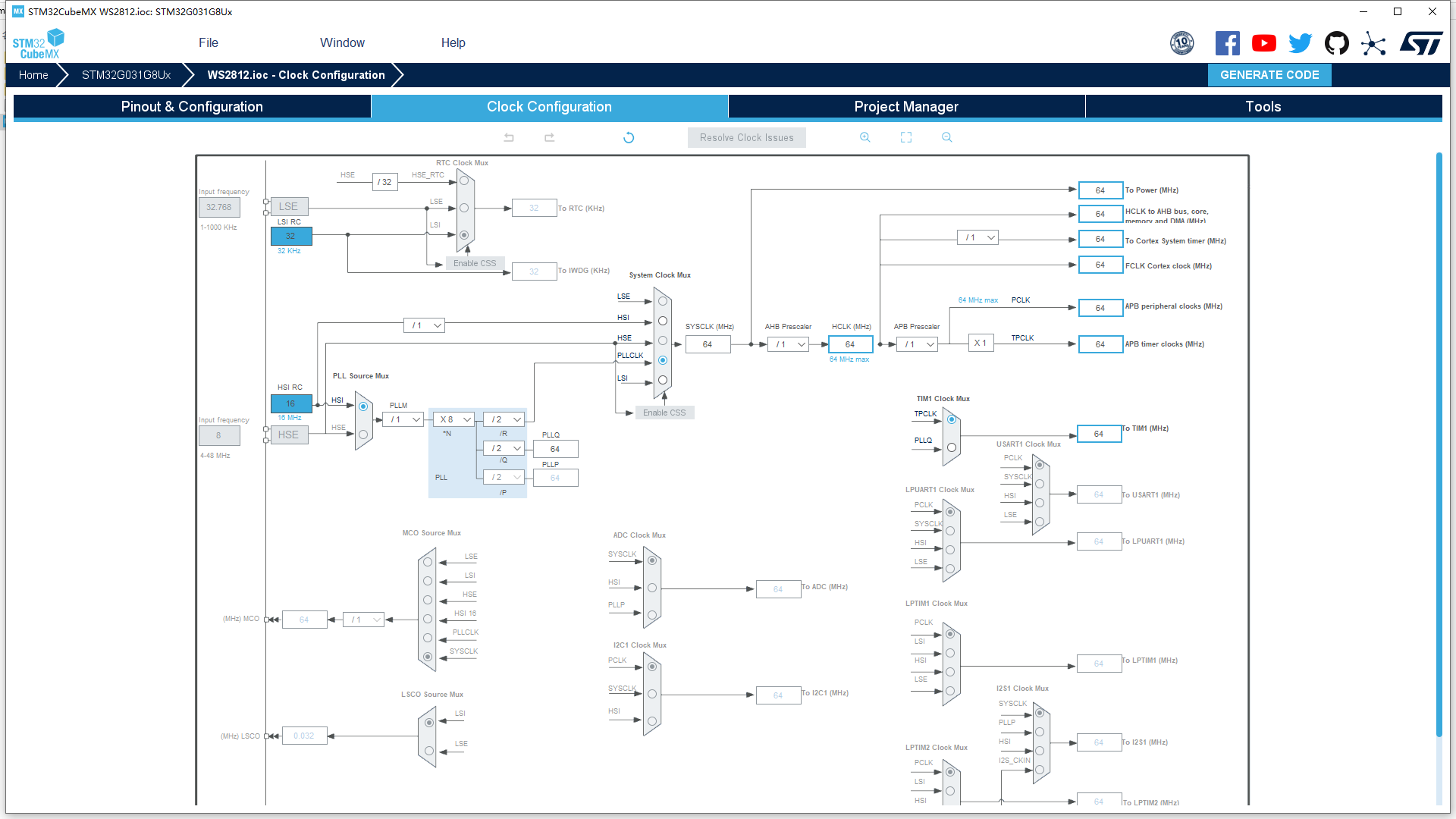
Task: Click the undo arrow icon in toolbar
Action: click(509, 138)
